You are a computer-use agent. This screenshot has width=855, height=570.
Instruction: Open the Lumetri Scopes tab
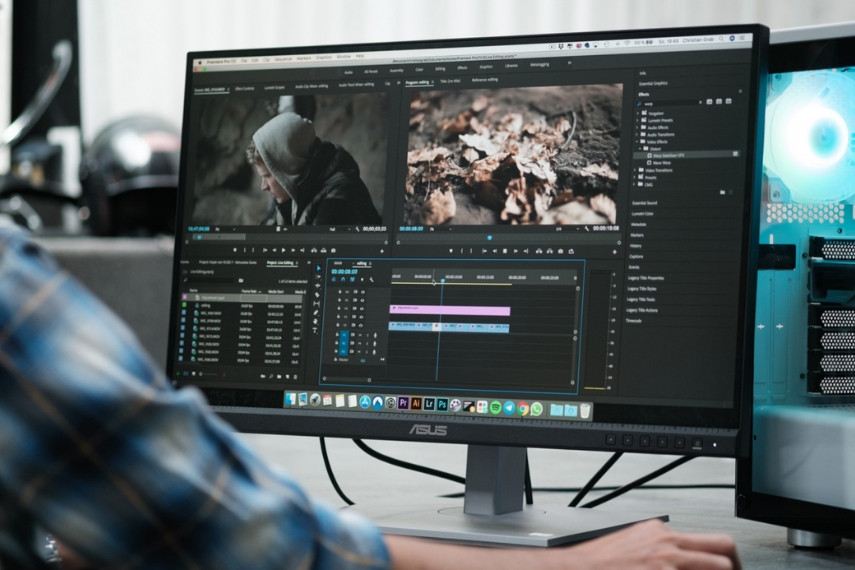(x=274, y=87)
